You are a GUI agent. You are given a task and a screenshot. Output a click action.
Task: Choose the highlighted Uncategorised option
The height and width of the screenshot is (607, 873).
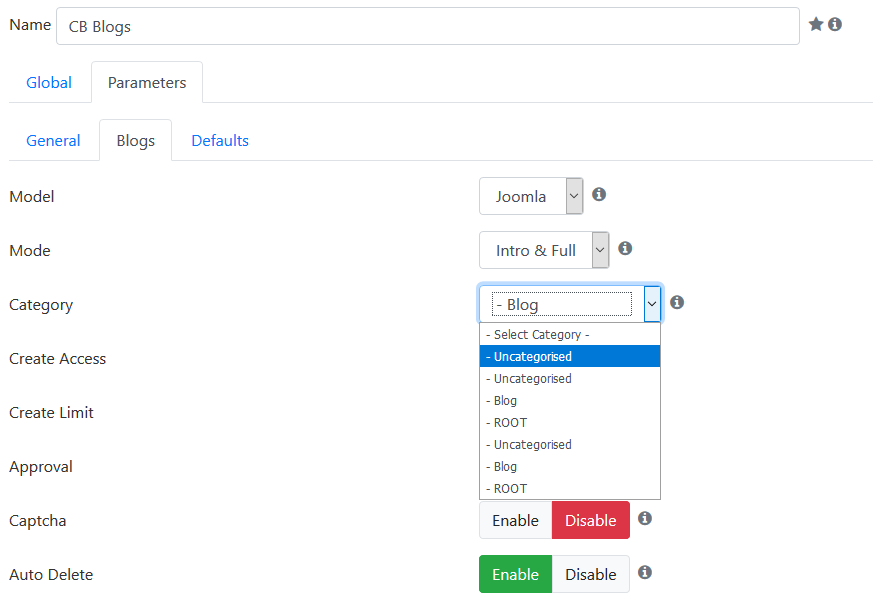[570, 356]
